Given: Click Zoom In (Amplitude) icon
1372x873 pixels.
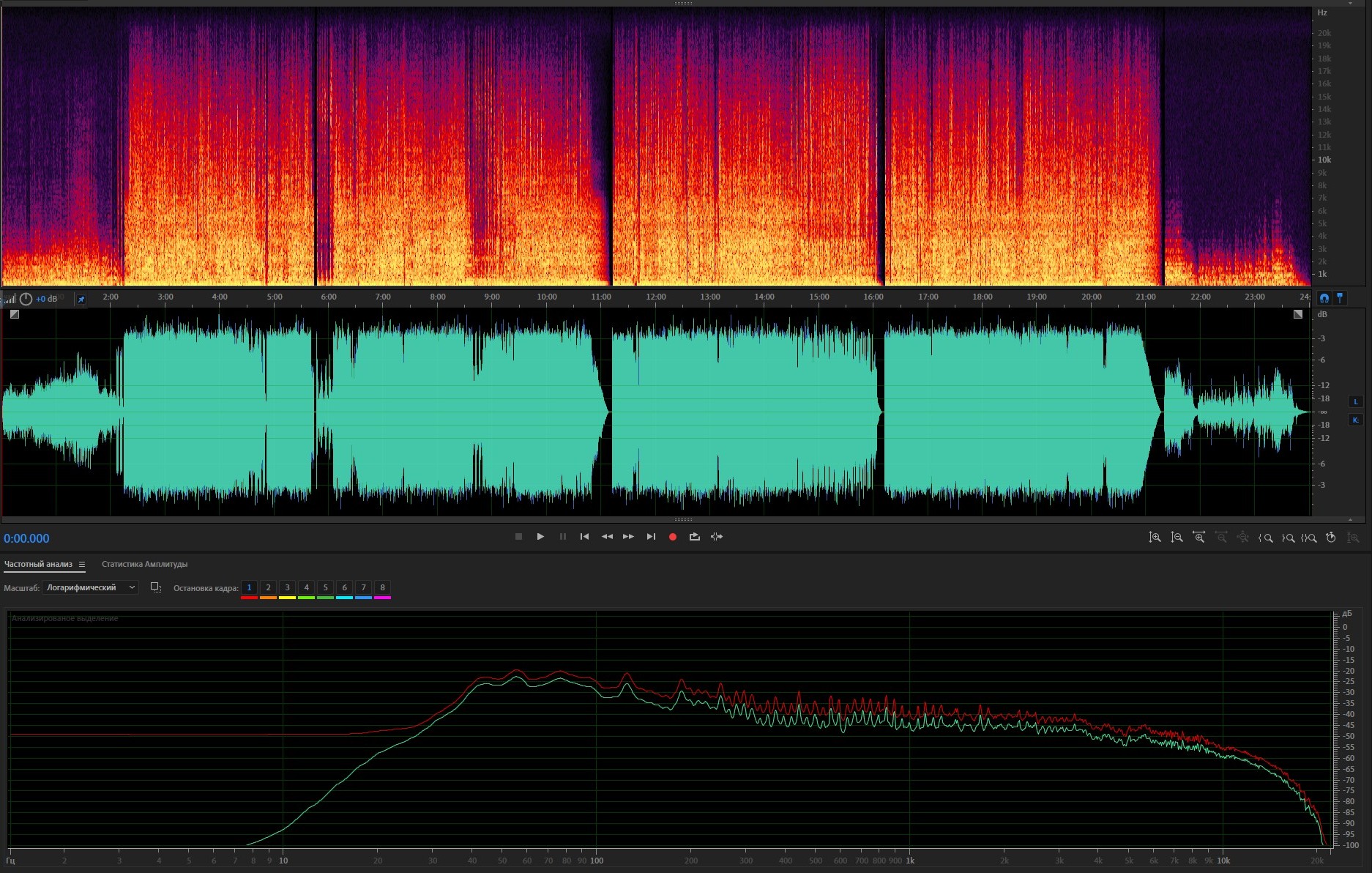Looking at the screenshot, I should (x=1155, y=538).
